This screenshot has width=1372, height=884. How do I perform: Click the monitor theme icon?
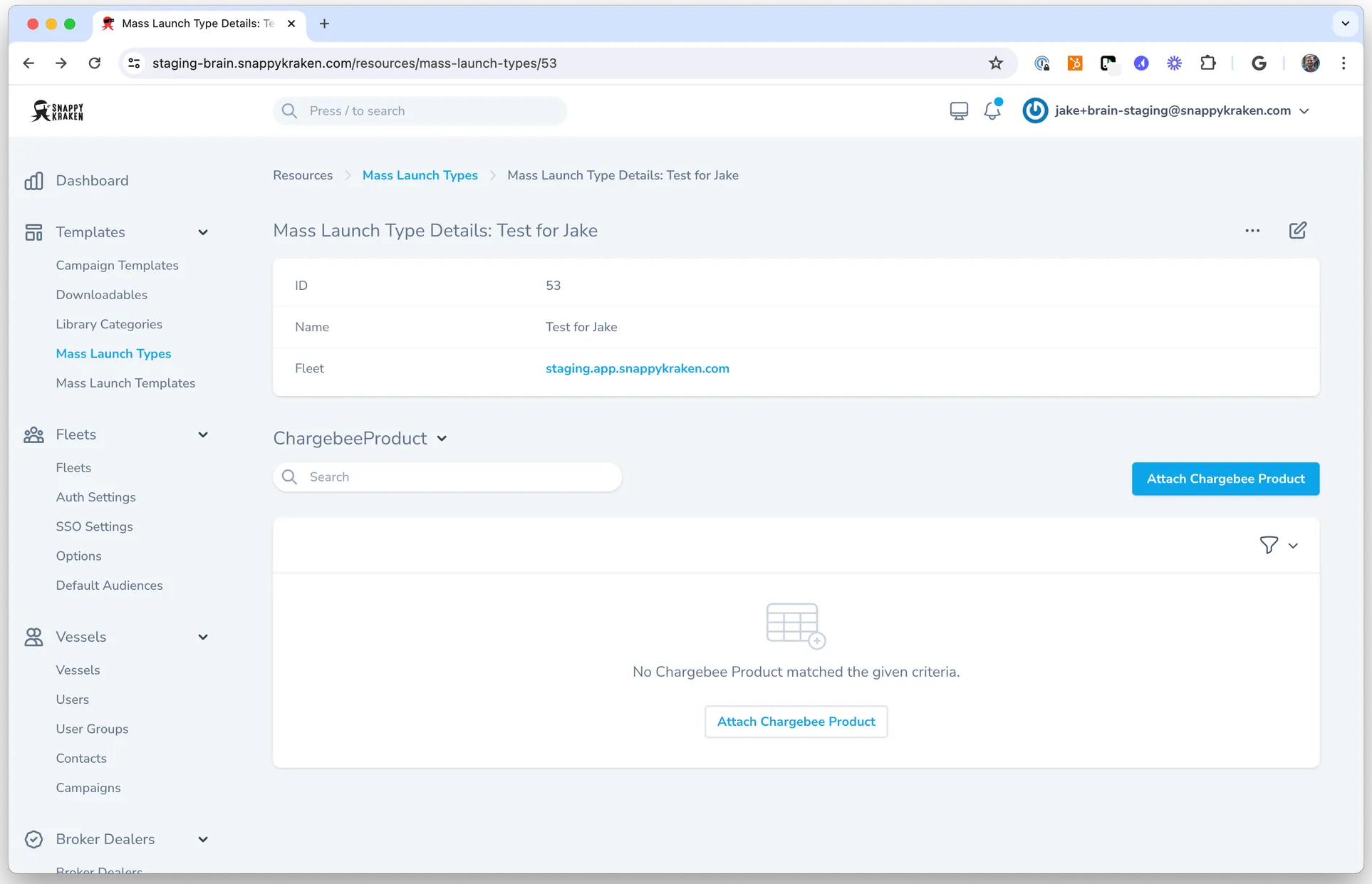[x=959, y=111]
